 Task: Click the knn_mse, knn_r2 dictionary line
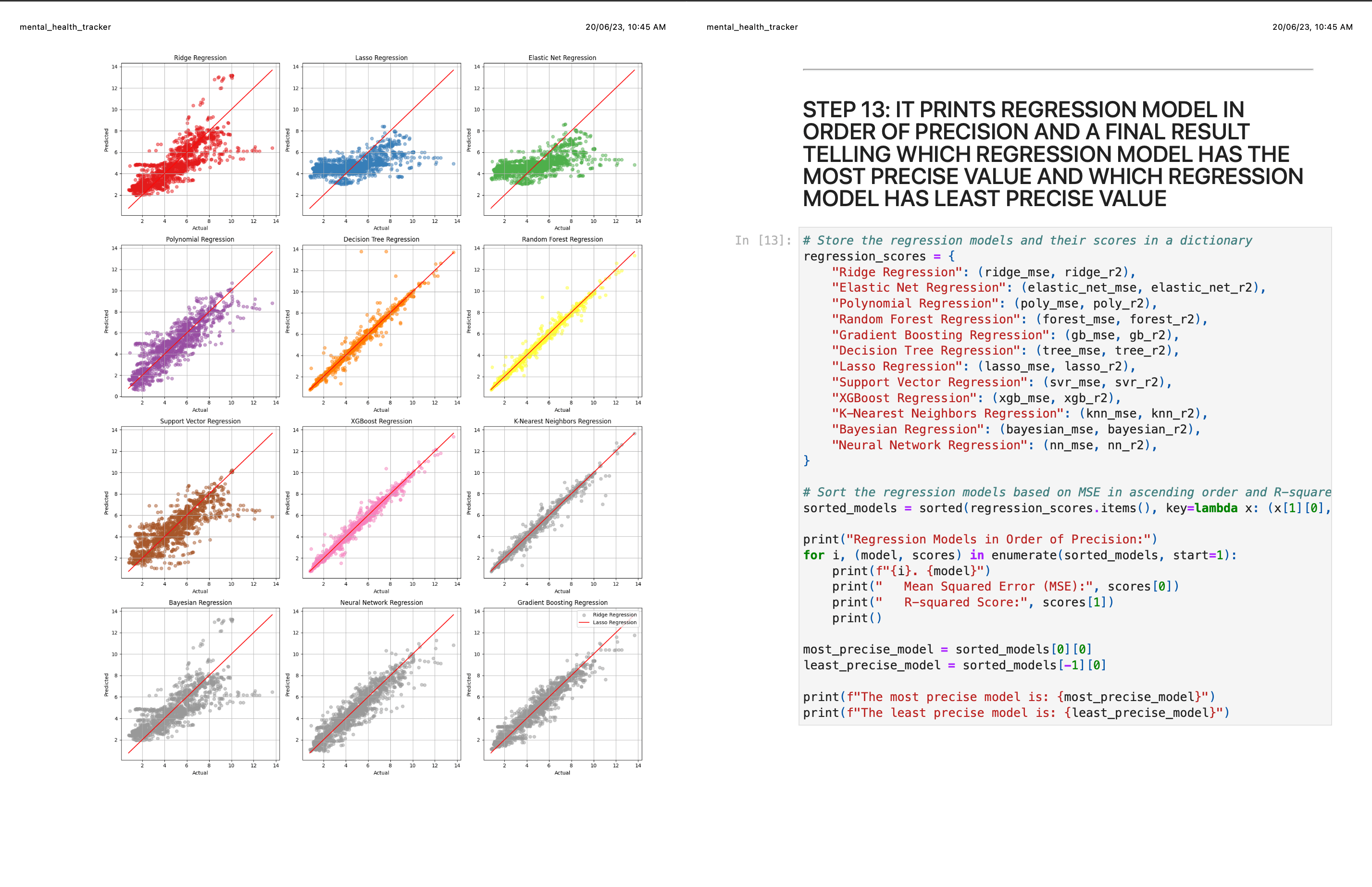[x=1020, y=414]
